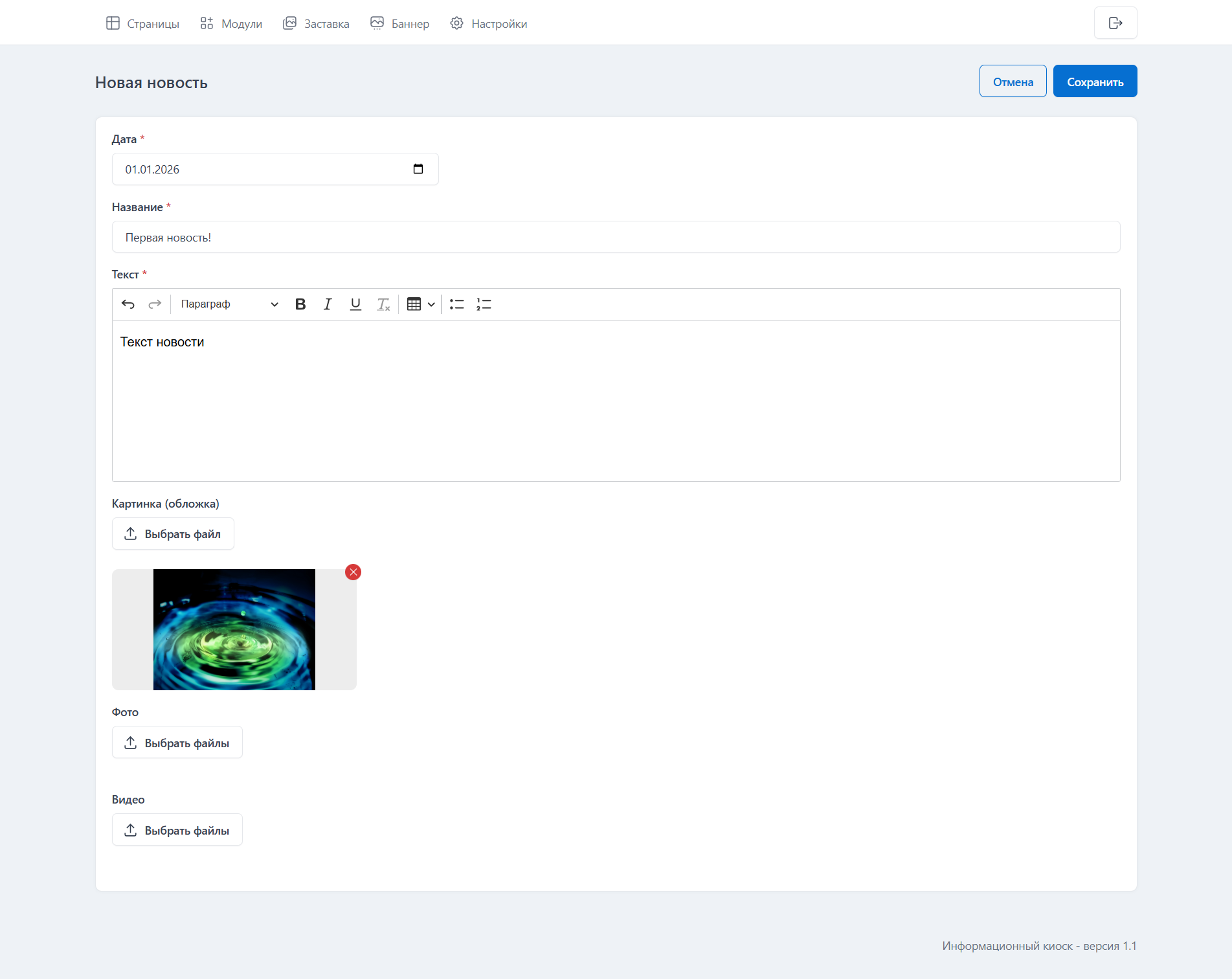Toggle bold formatting in the text editor
Screen dimensions: 1232x979
300,304
